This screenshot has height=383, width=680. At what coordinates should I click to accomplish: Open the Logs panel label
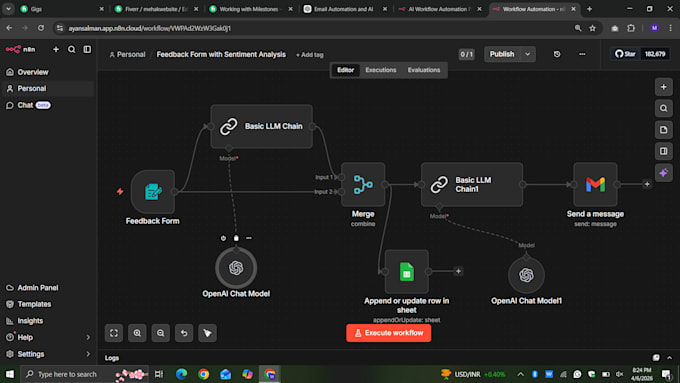[x=112, y=358]
